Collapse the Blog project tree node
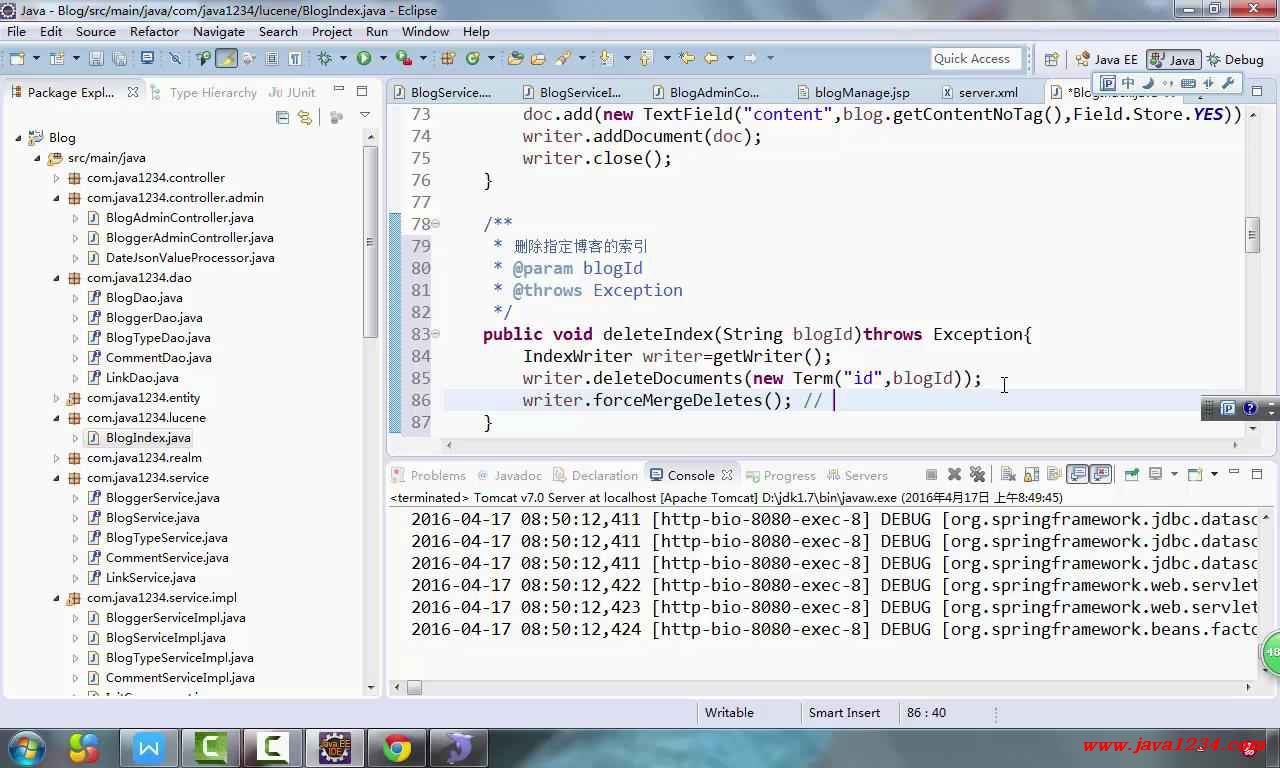Viewport: 1280px width, 768px height. pos(18,138)
